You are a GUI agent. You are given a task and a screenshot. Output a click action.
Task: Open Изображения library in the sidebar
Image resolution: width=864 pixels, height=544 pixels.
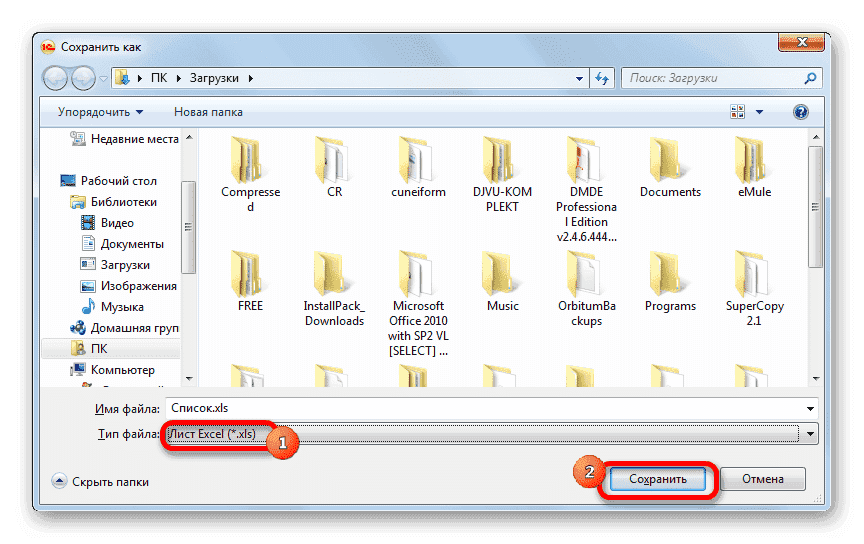click(x=128, y=286)
